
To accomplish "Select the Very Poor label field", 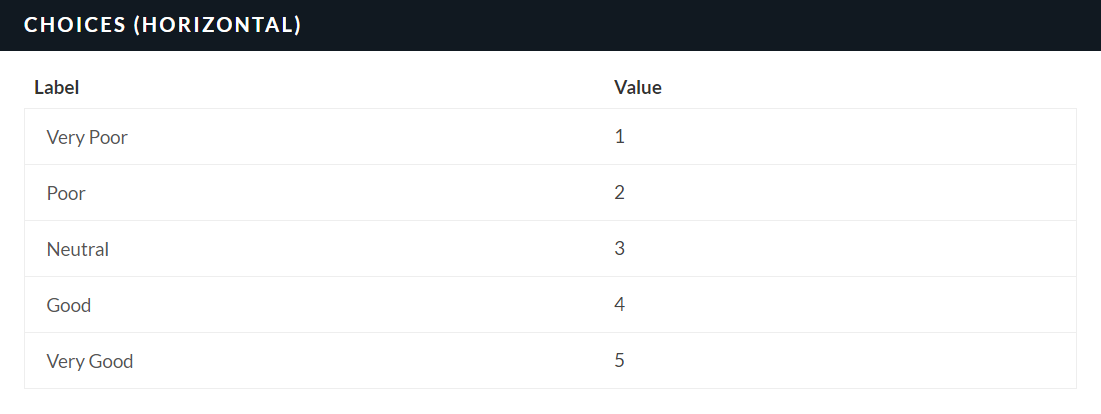I will point(87,137).
